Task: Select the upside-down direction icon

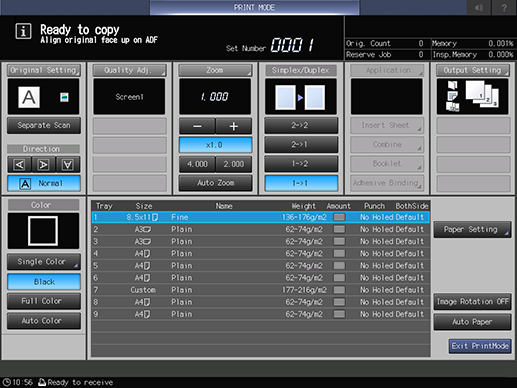Action: pos(68,164)
